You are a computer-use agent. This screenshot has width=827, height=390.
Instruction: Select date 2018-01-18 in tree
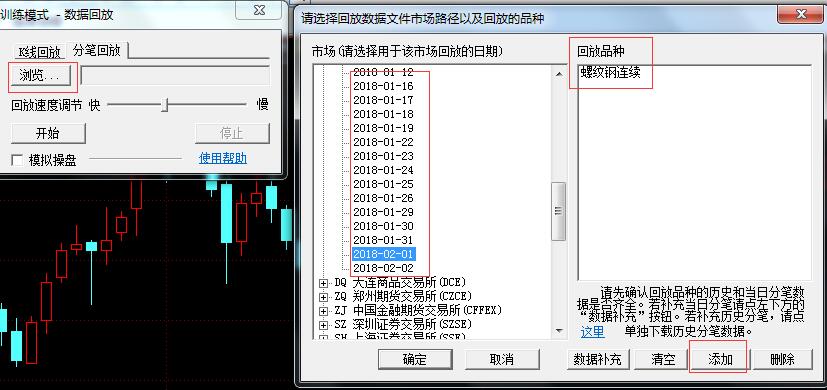click(383, 114)
